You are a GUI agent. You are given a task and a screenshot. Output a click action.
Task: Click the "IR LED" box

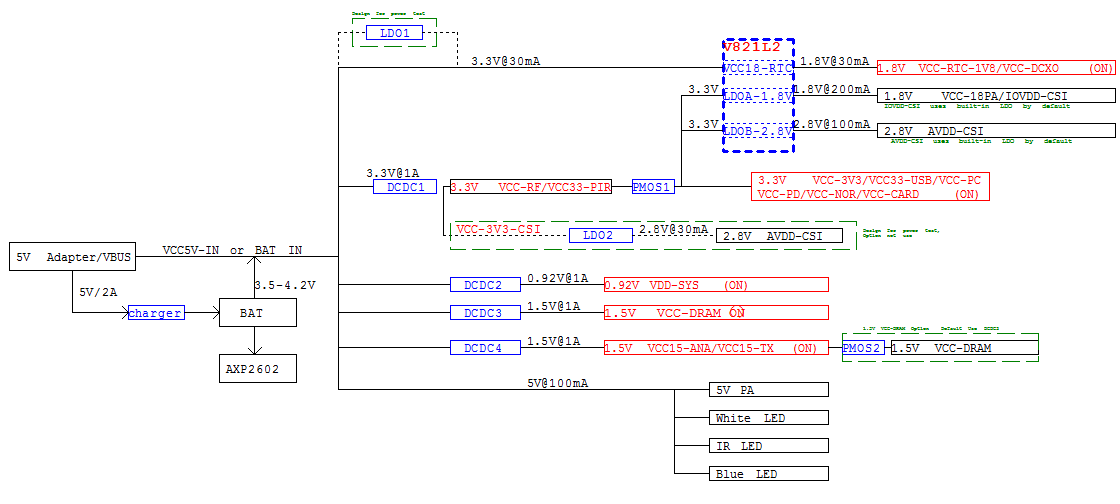tap(769, 445)
